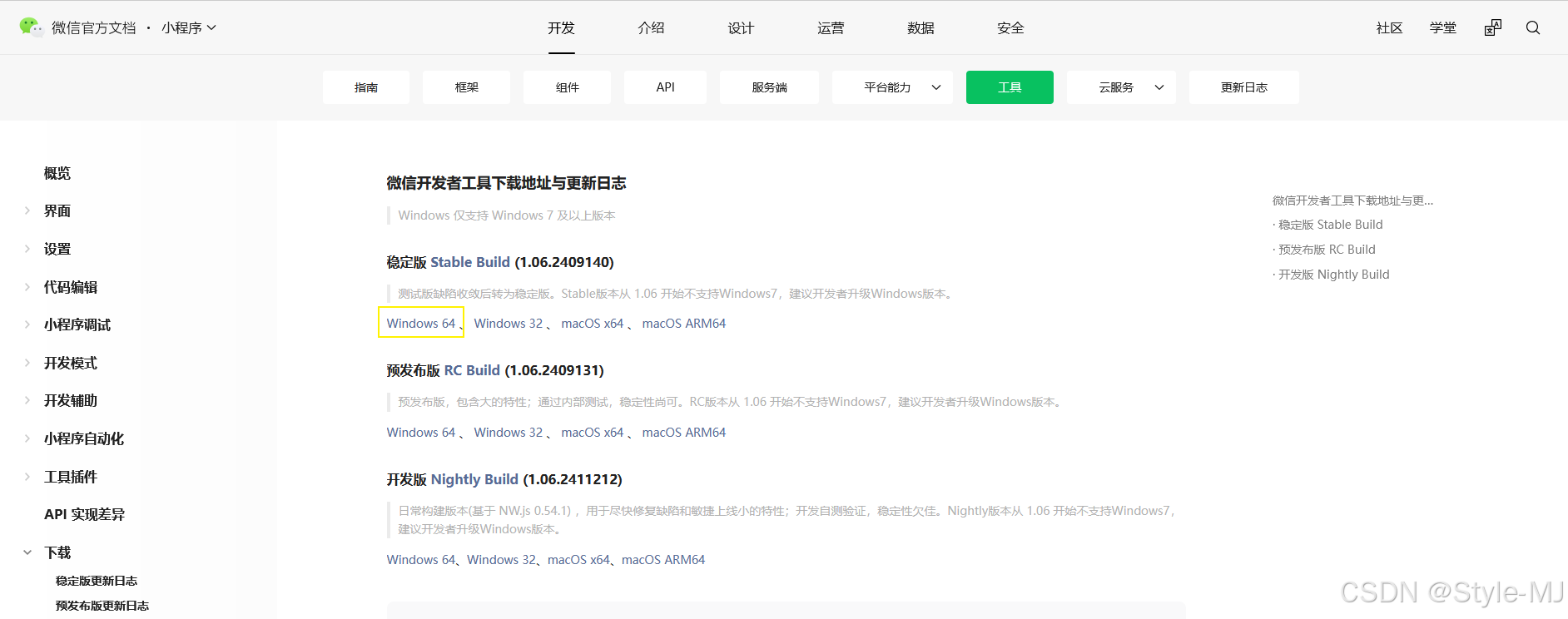Image resolution: width=1568 pixels, height=619 pixels.
Task: Download Stable Build Windows 64
Action: point(421,323)
